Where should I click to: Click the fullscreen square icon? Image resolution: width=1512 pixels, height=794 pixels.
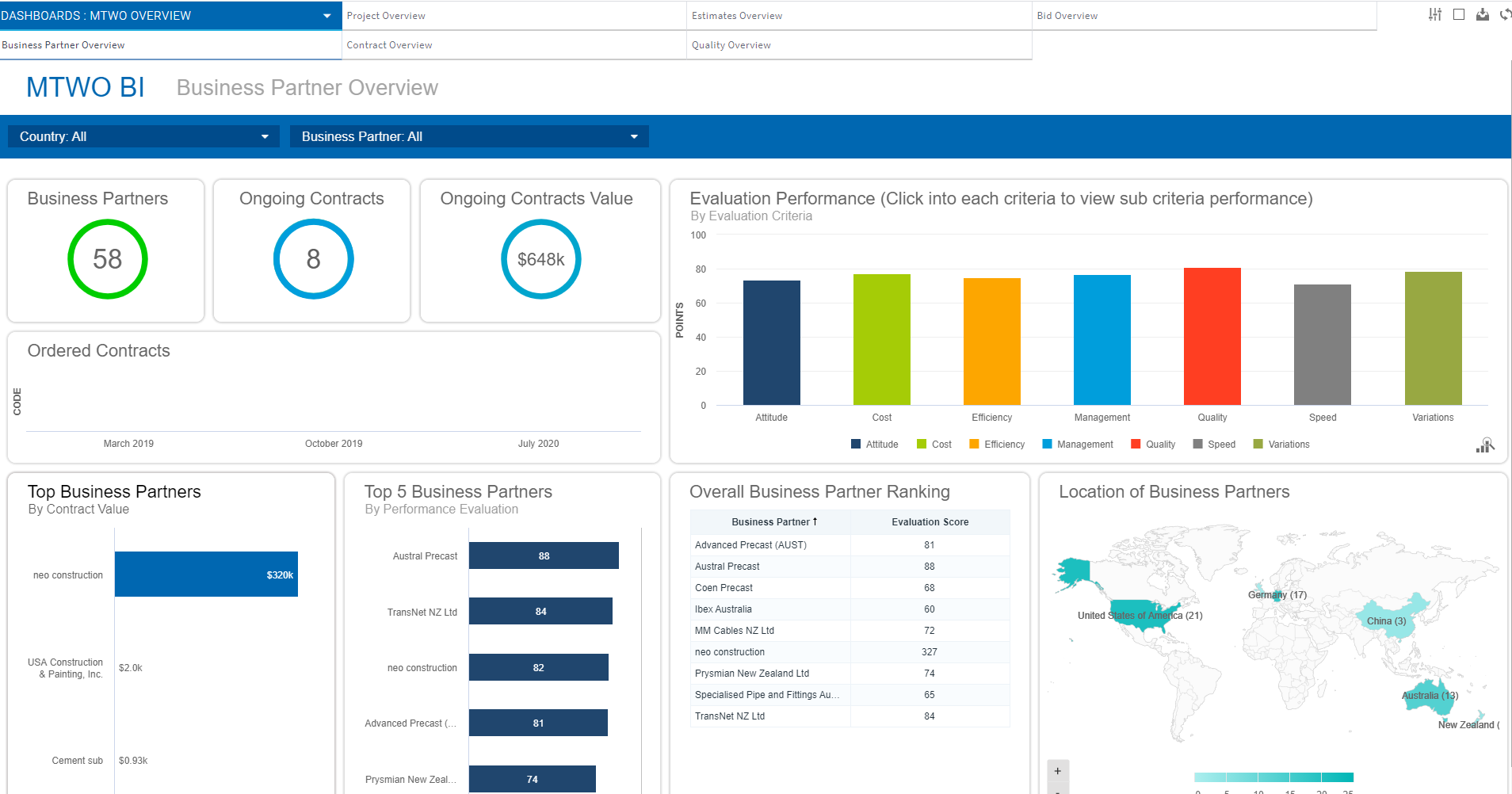coord(1459,14)
